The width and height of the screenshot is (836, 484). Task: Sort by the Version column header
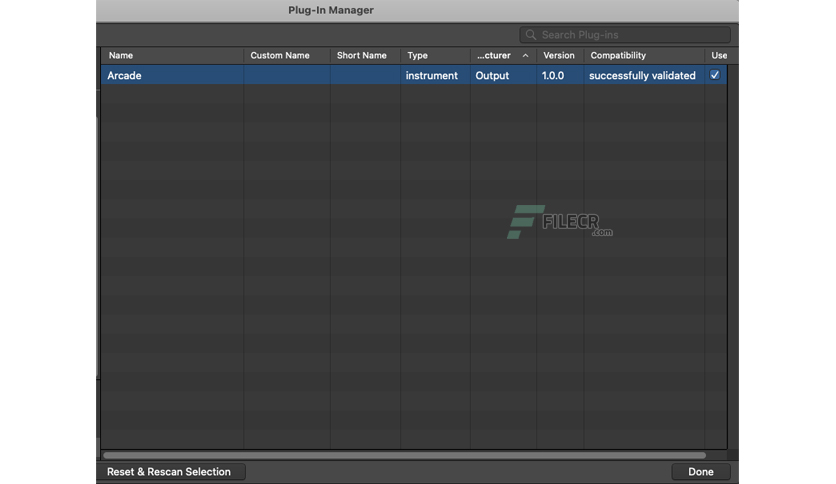560,55
